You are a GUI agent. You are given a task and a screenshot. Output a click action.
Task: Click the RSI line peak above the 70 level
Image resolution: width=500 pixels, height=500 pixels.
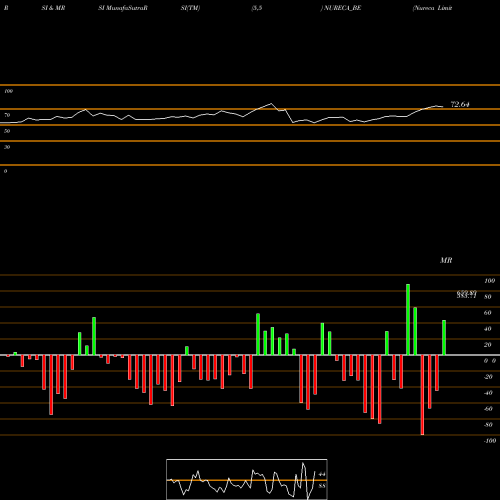point(271,104)
